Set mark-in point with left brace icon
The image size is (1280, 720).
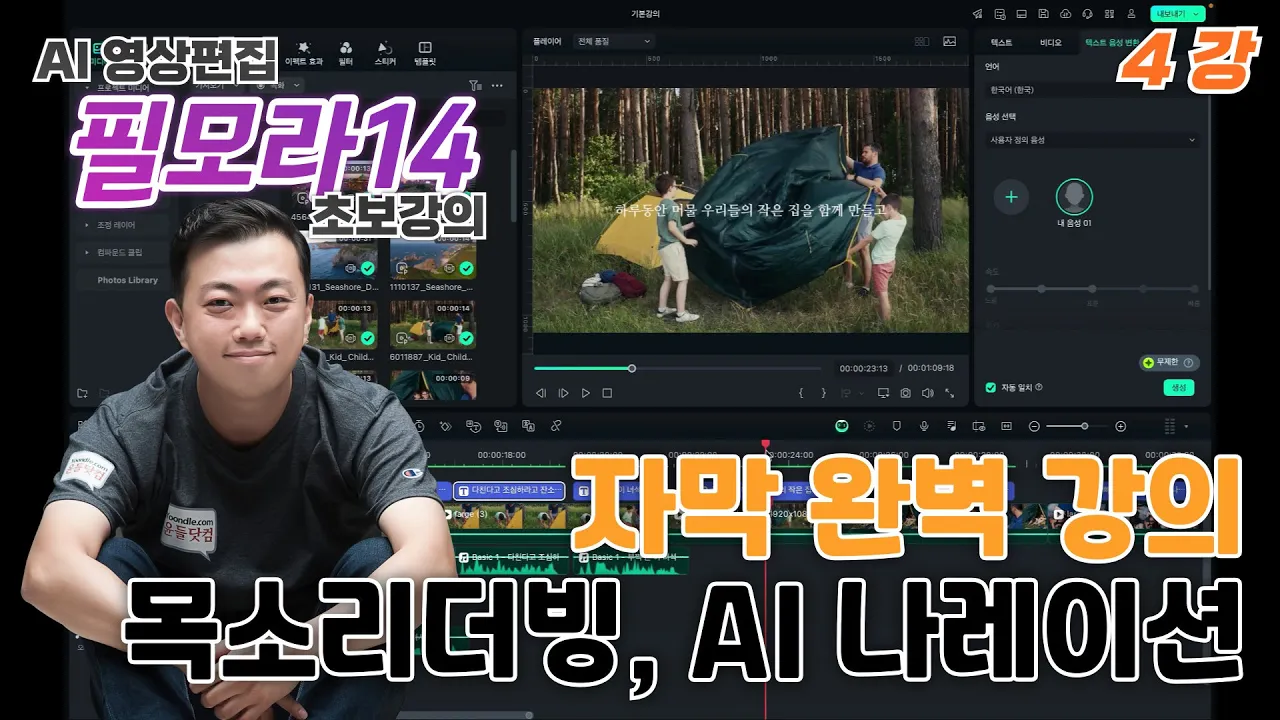click(801, 394)
